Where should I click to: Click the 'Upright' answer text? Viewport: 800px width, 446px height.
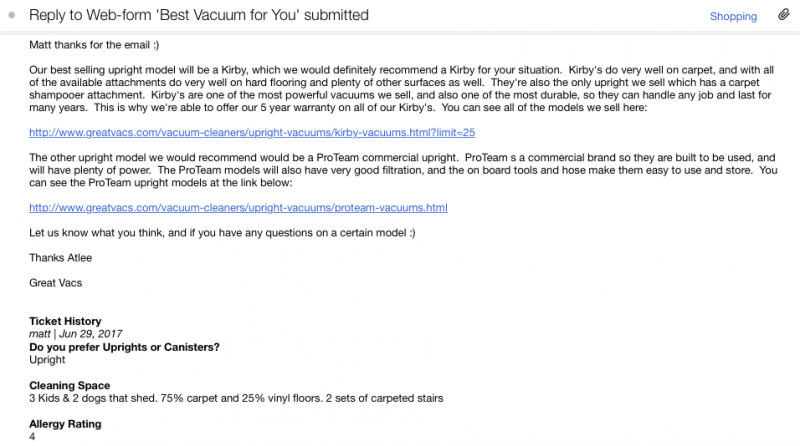point(48,360)
